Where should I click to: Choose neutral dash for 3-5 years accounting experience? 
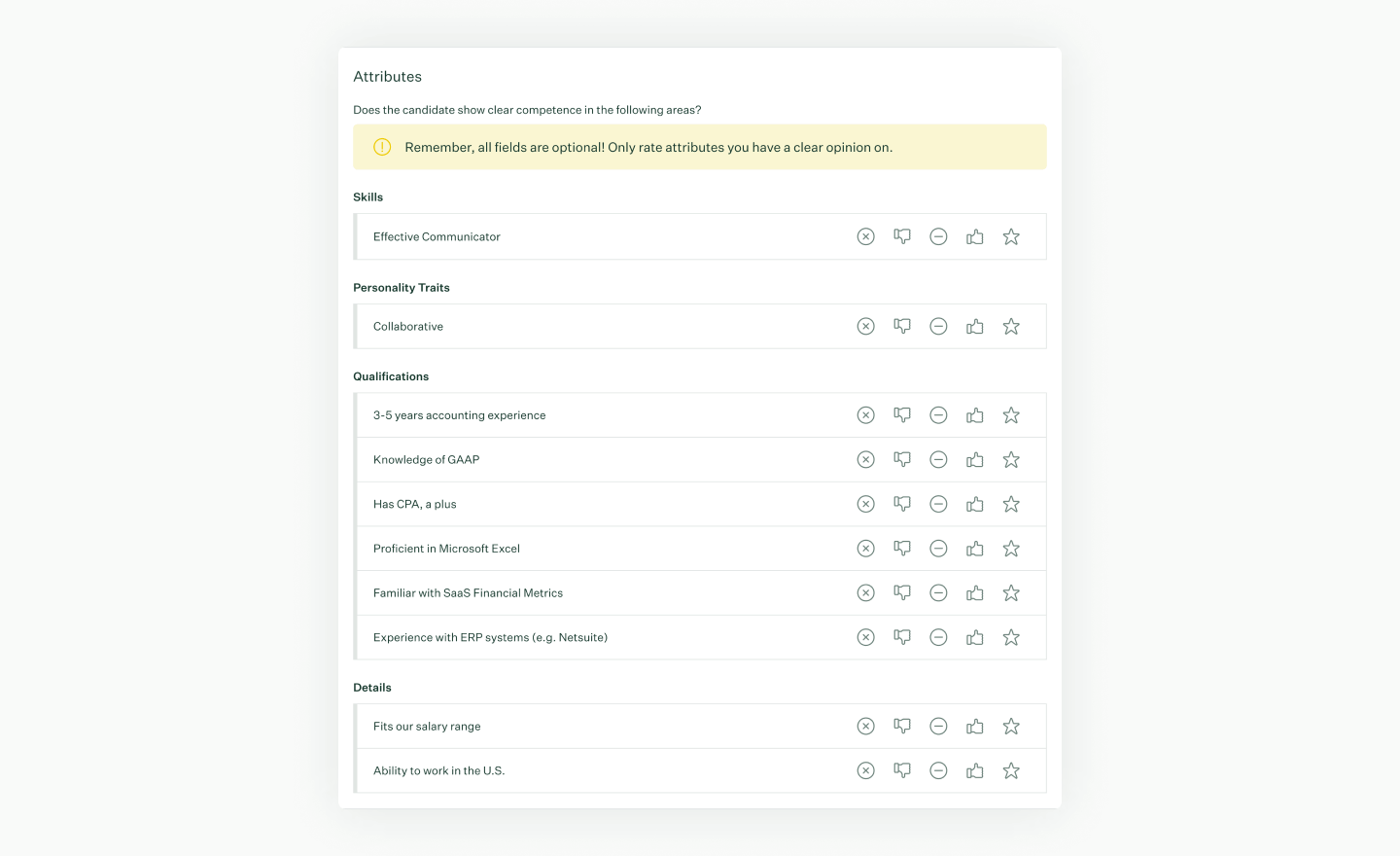coord(938,415)
